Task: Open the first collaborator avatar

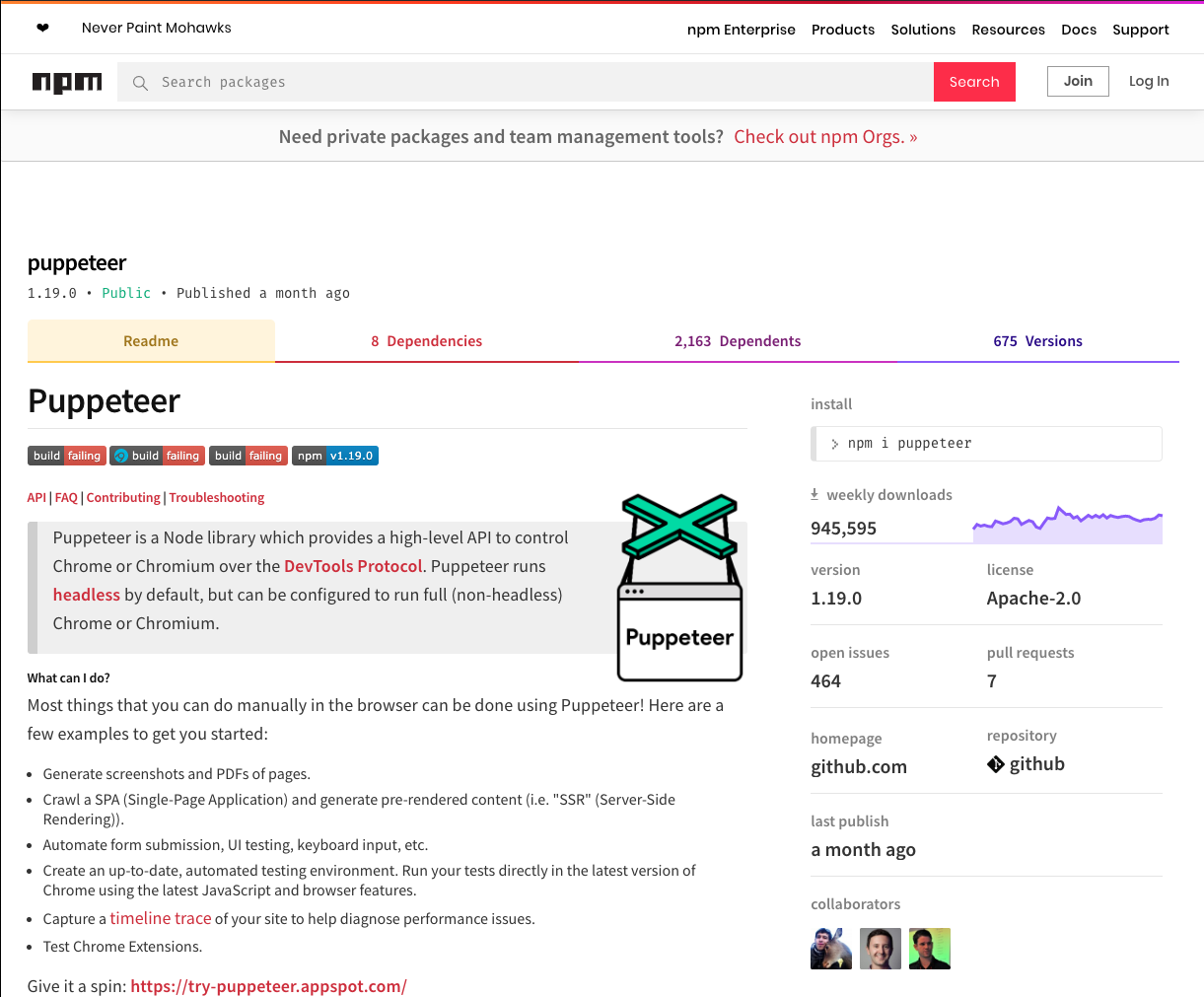Action: pyautogui.click(x=831, y=949)
